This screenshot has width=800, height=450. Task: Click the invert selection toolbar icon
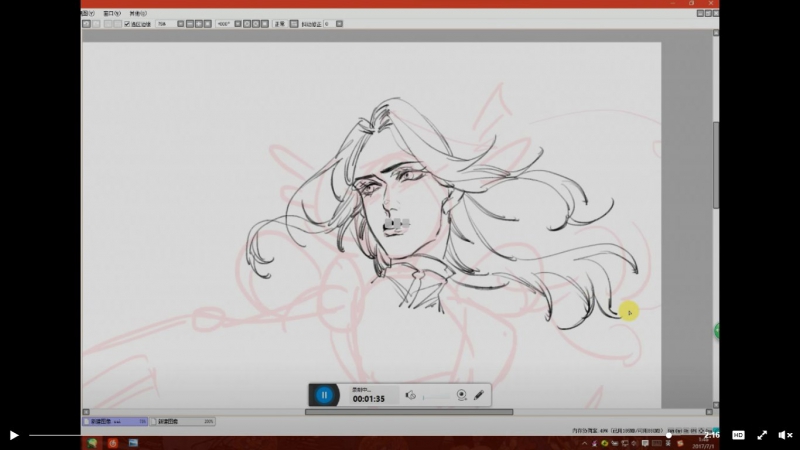point(117,24)
